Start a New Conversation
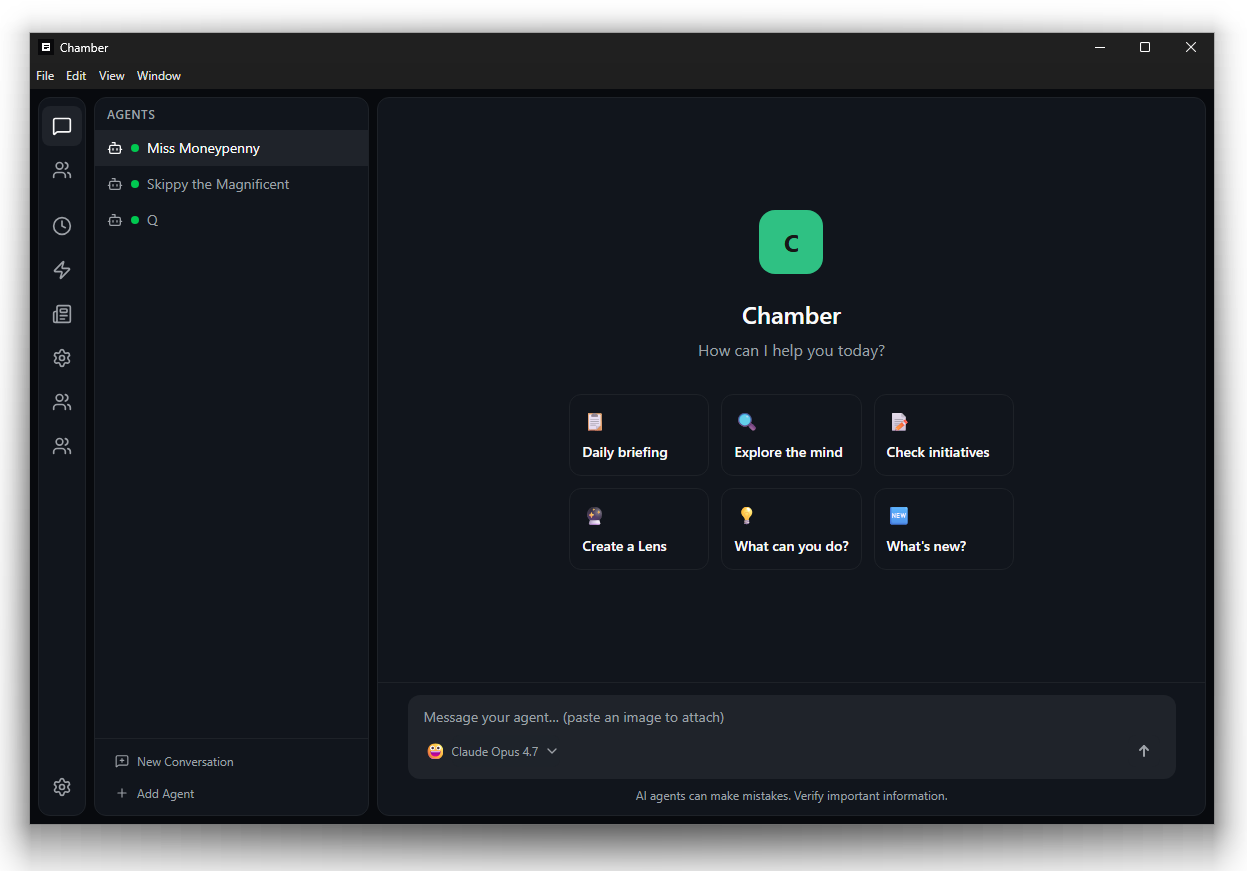Image resolution: width=1247 pixels, height=871 pixels. (175, 761)
